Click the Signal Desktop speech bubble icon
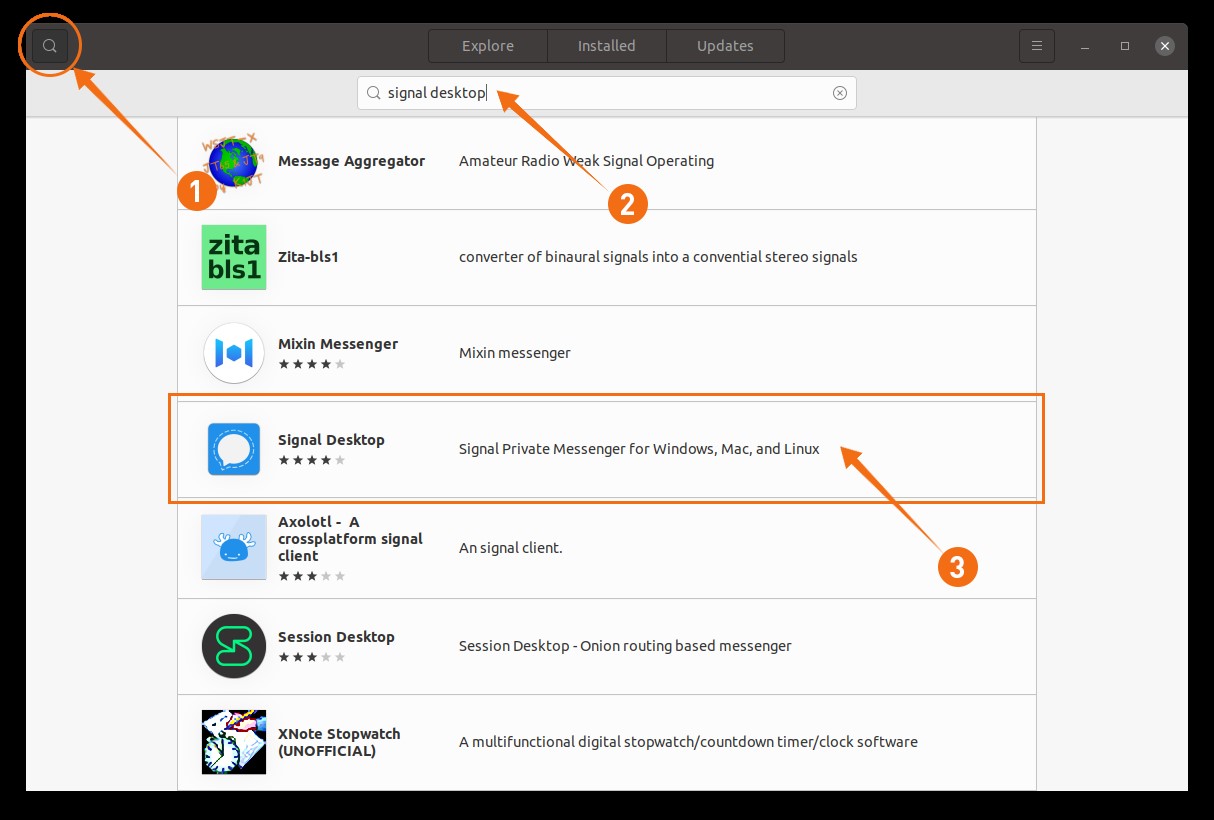Image resolution: width=1214 pixels, height=820 pixels. pyautogui.click(x=234, y=449)
